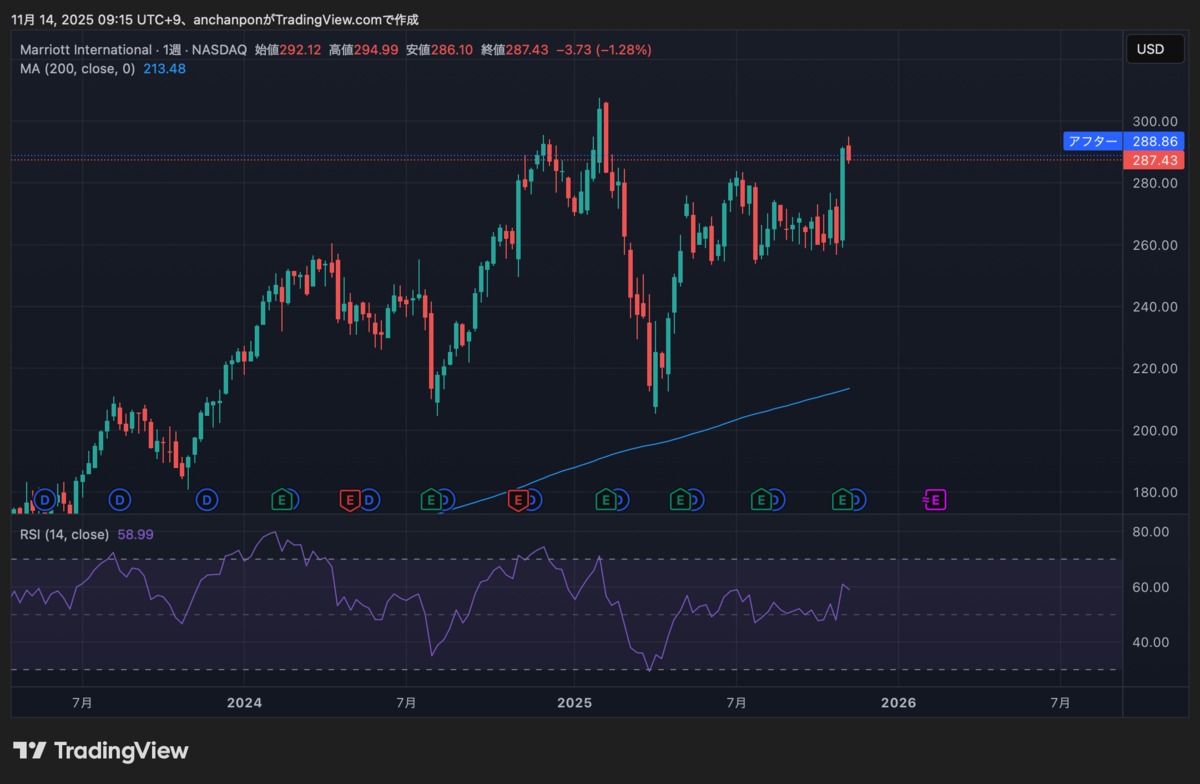Click the RSI value 58.99

(136, 535)
